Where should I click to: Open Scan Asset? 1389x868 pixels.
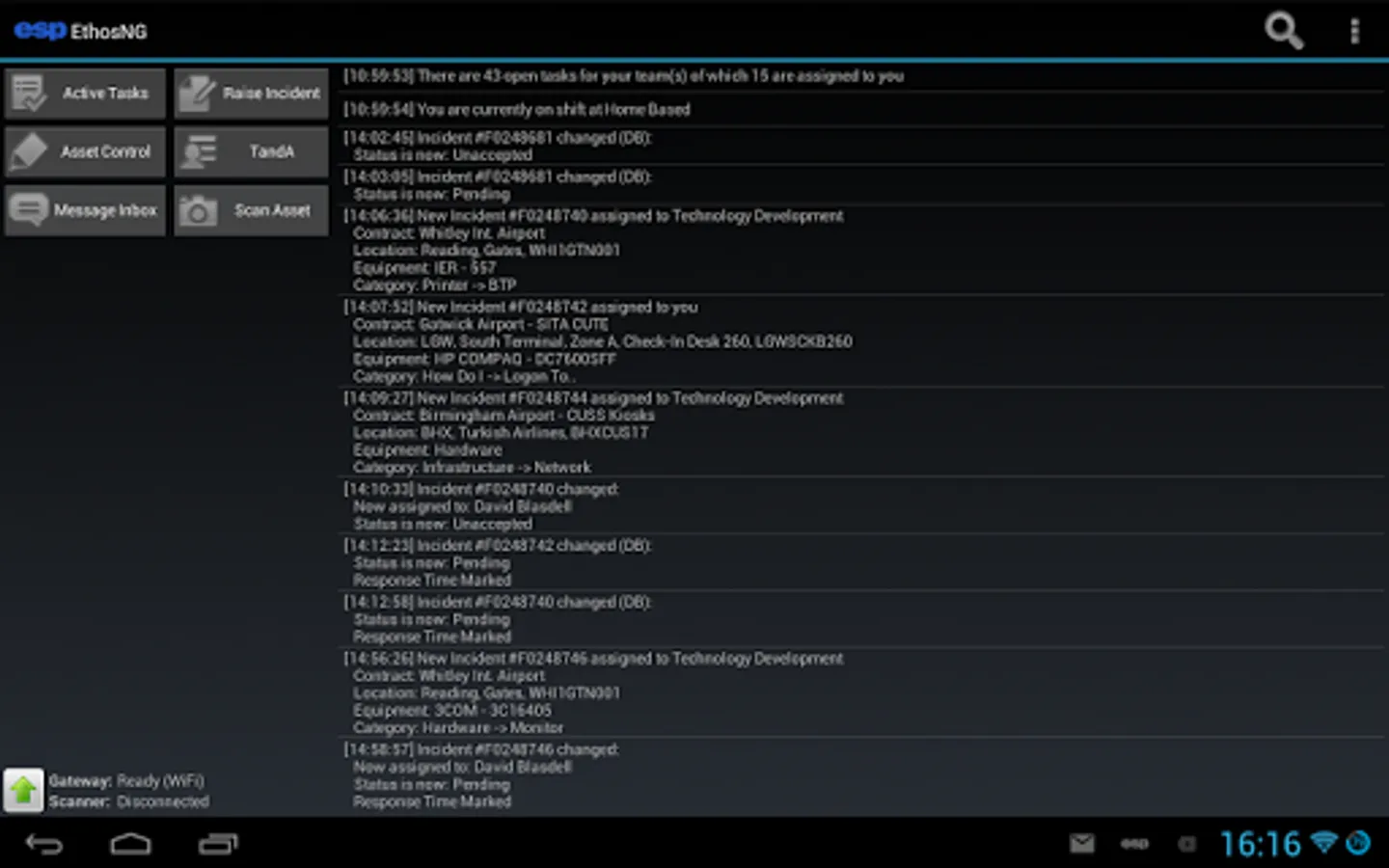[251, 210]
